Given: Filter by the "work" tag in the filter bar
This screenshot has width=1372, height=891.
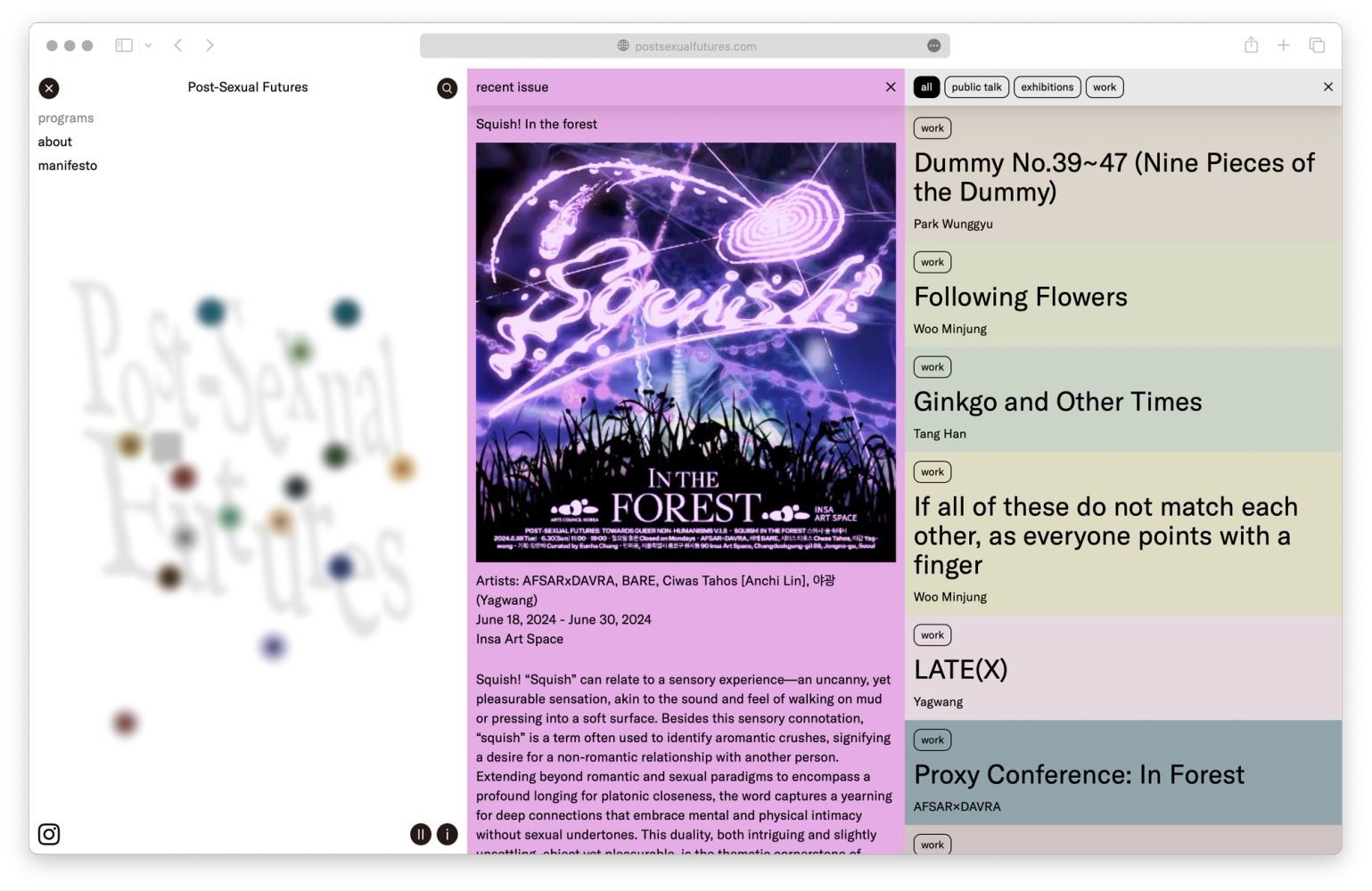Looking at the screenshot, I should [1105, 87].
